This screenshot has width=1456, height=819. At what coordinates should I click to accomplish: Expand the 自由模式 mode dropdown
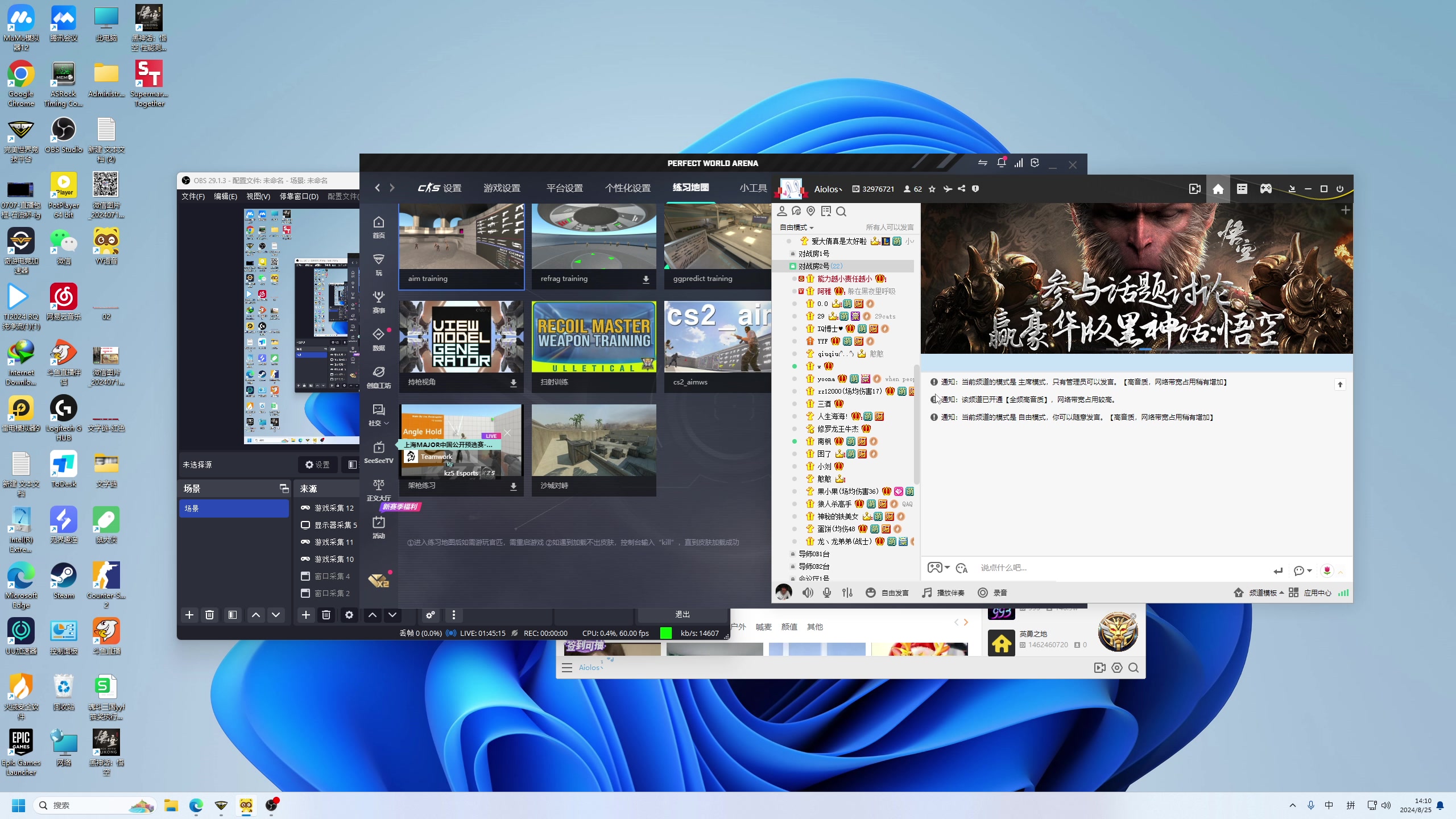pyautogui.click(x=797, y=227)
